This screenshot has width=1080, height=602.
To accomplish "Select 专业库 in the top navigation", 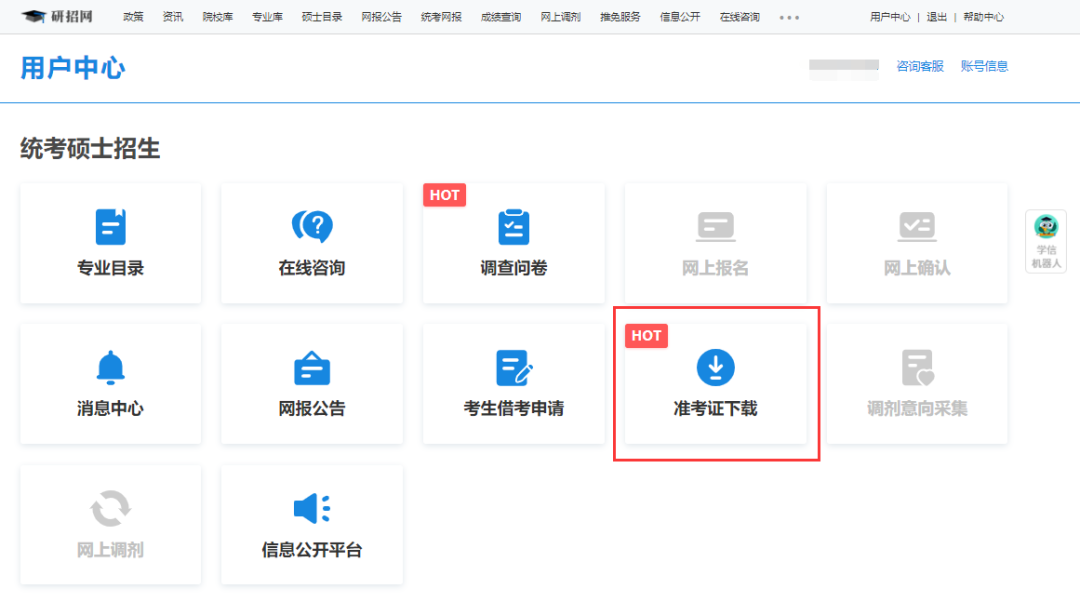I will tap(267, 17).
